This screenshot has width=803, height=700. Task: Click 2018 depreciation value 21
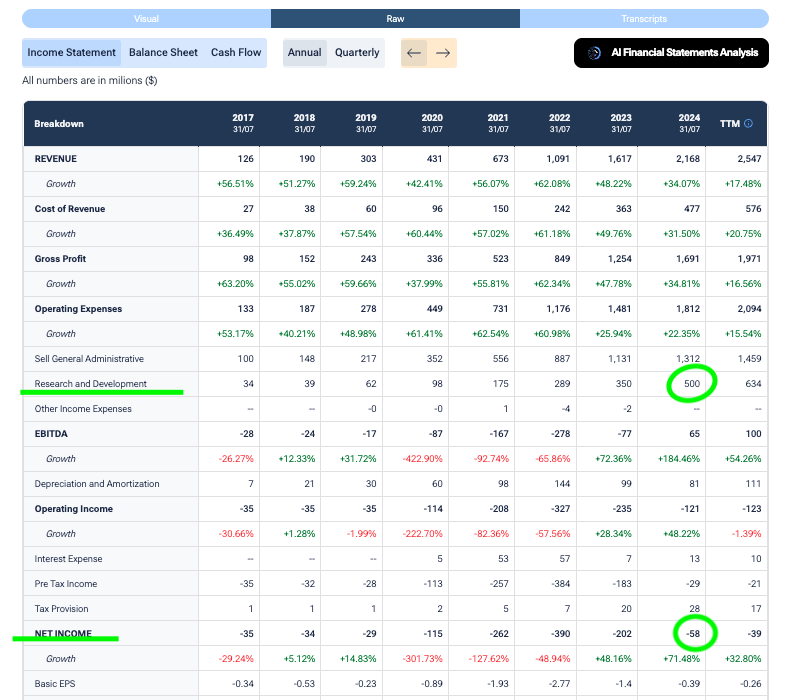pos(309,484)
